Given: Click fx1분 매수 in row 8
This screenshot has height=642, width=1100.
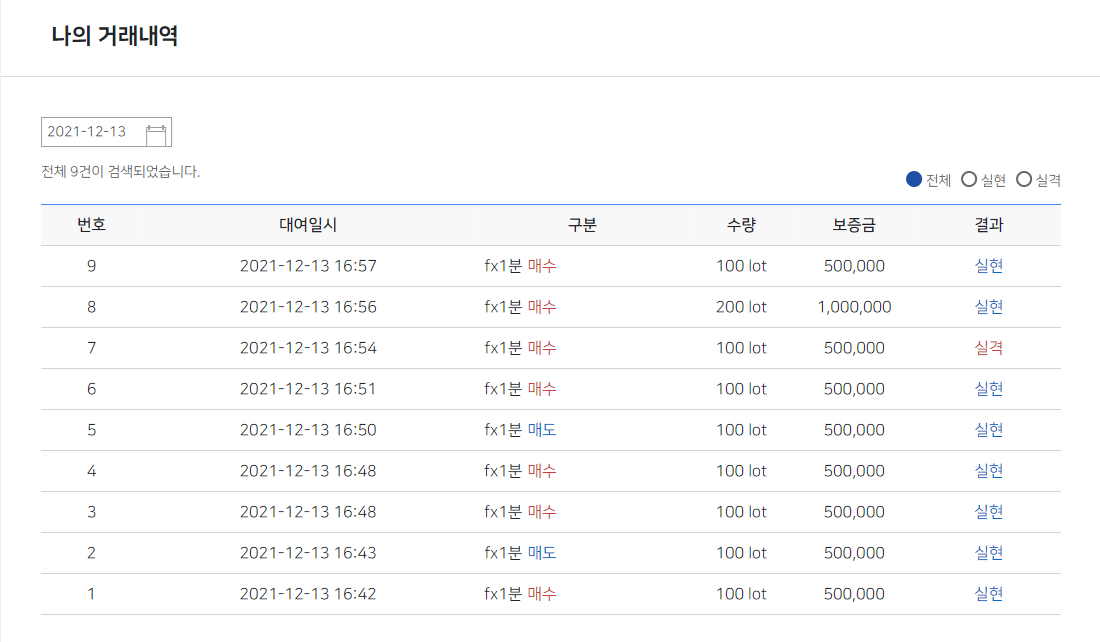Looking at the screenshot, I should pos(520,307).
